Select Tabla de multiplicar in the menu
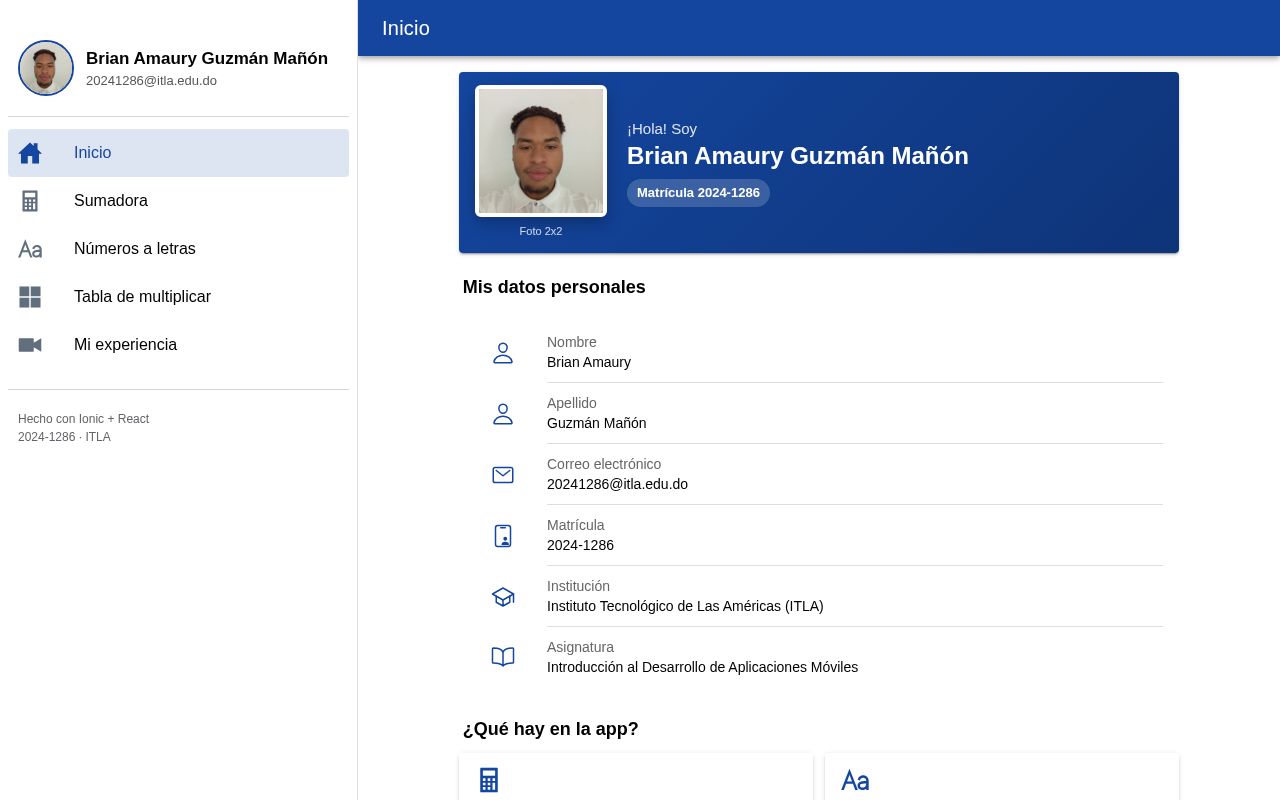The image size is (1280, 800). 178,297
